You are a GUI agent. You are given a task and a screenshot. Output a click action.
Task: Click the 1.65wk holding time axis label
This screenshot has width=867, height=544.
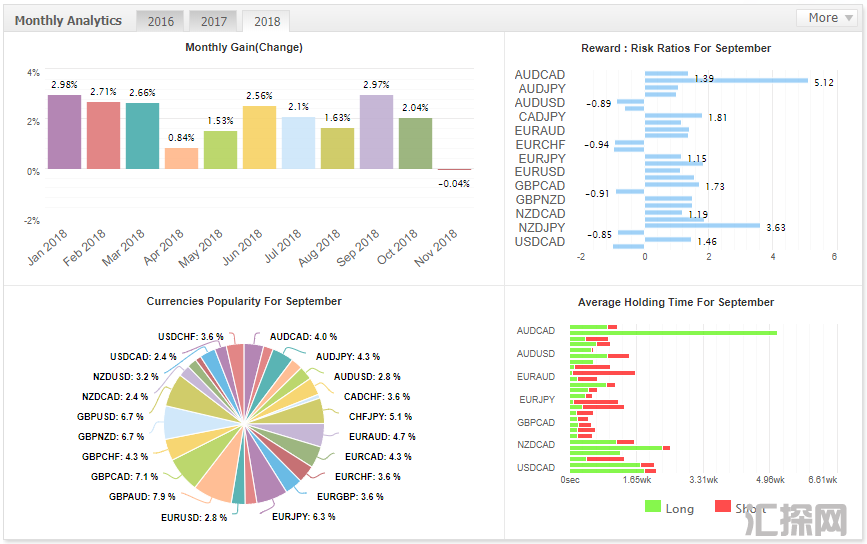[637, 480]
